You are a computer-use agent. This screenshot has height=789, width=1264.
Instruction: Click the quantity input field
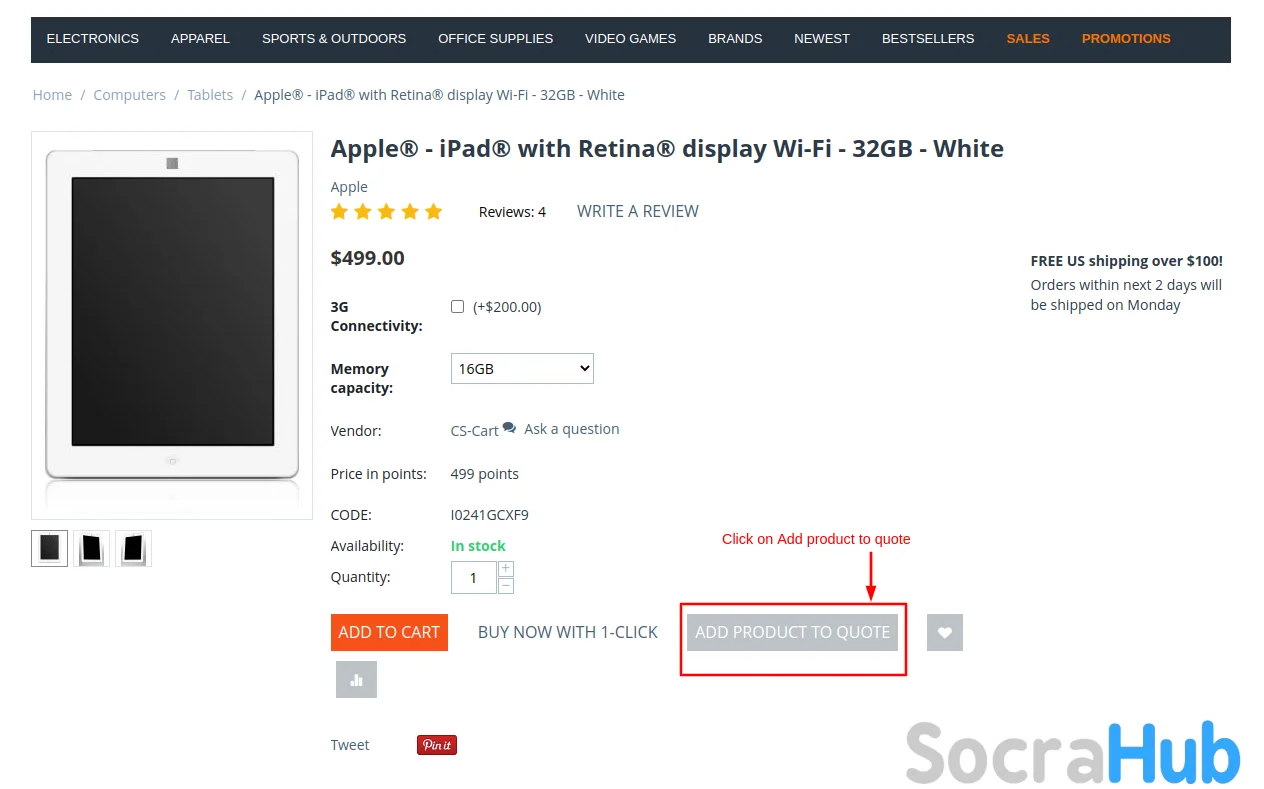[474, 578]
